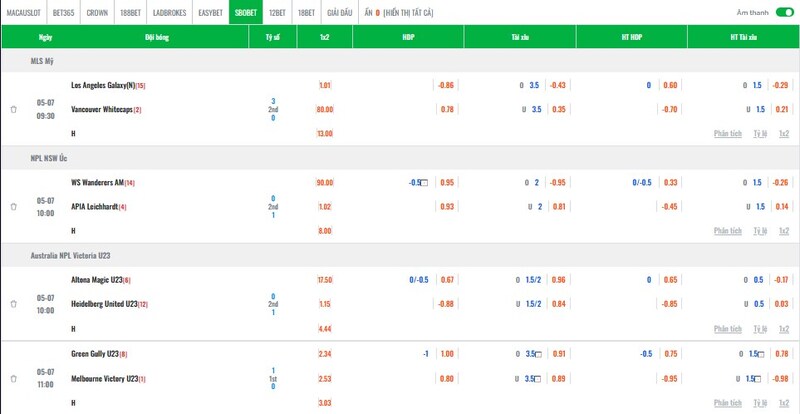Screen dimensions: 800x414
Task: Click the HDP column header
Action: (408, 37)
